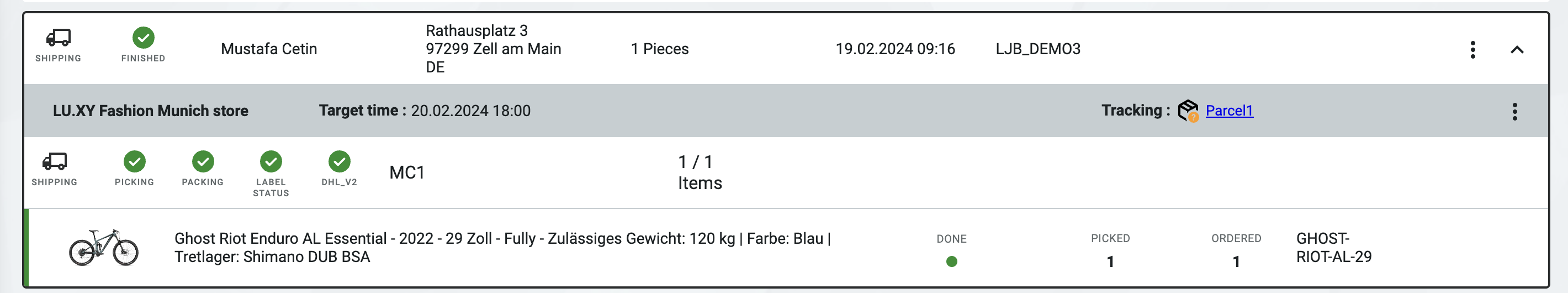Click the parcel tracking box icon
The height and width of the screenshot is (293, 1568).
[x=1188, y=110]
